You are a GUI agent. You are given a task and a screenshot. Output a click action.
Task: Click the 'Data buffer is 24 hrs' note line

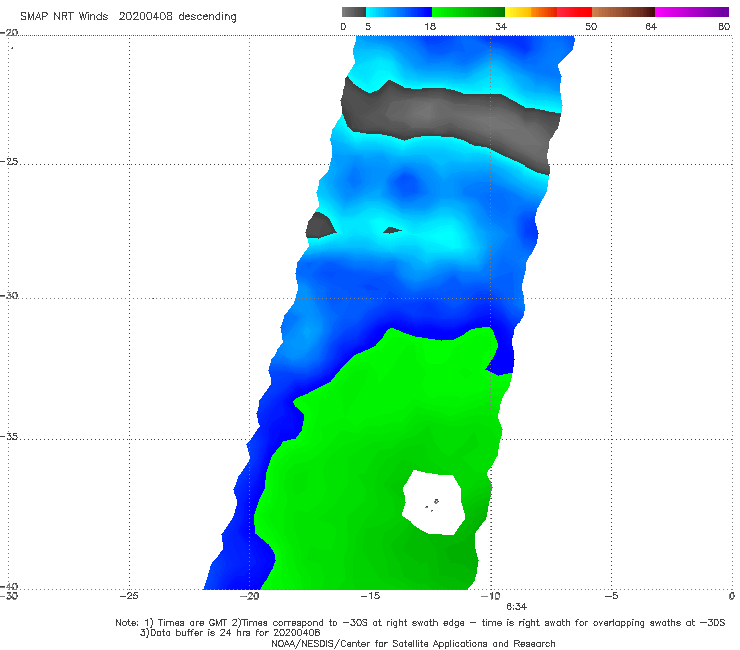tap(230, 633)
